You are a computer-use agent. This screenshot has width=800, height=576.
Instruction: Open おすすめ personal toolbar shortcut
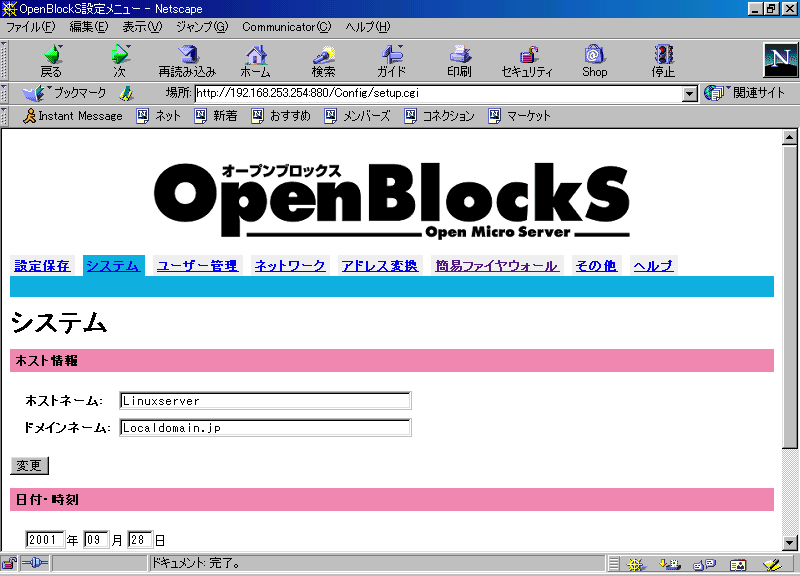281,116
